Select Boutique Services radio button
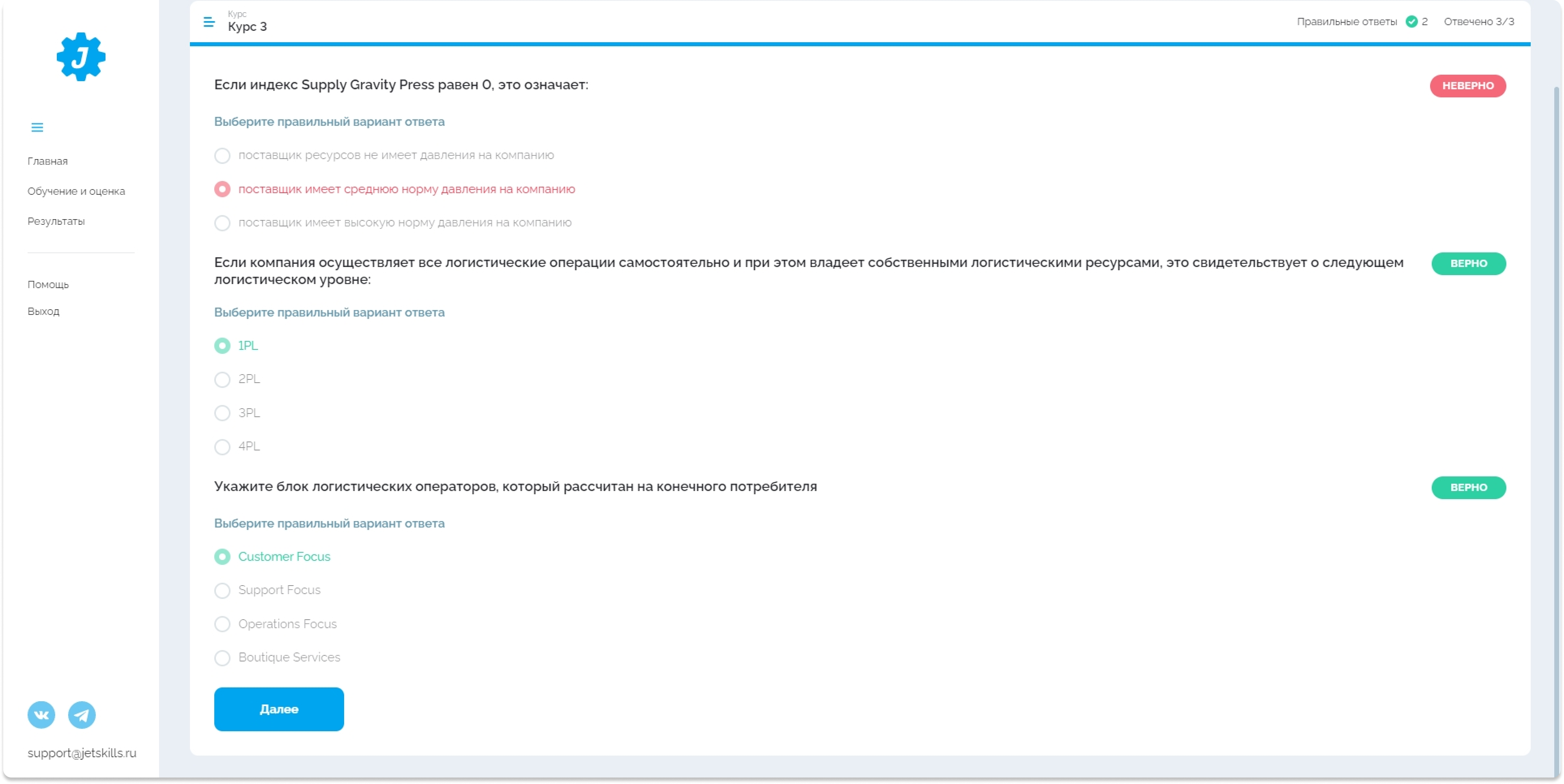 (x=222, y=658)
